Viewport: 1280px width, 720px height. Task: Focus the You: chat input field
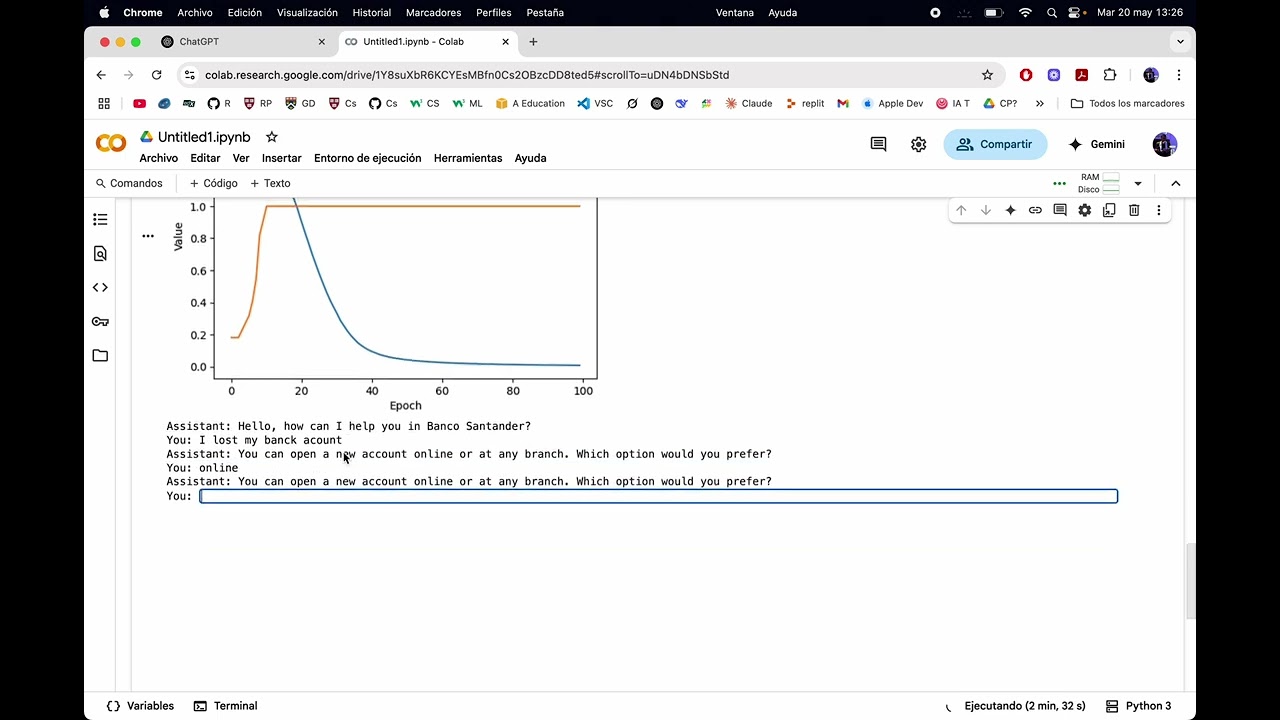658,496
